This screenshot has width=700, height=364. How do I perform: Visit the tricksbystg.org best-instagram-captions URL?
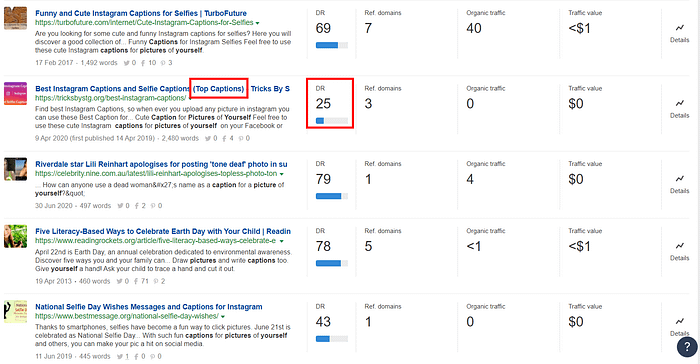[111, 98]
